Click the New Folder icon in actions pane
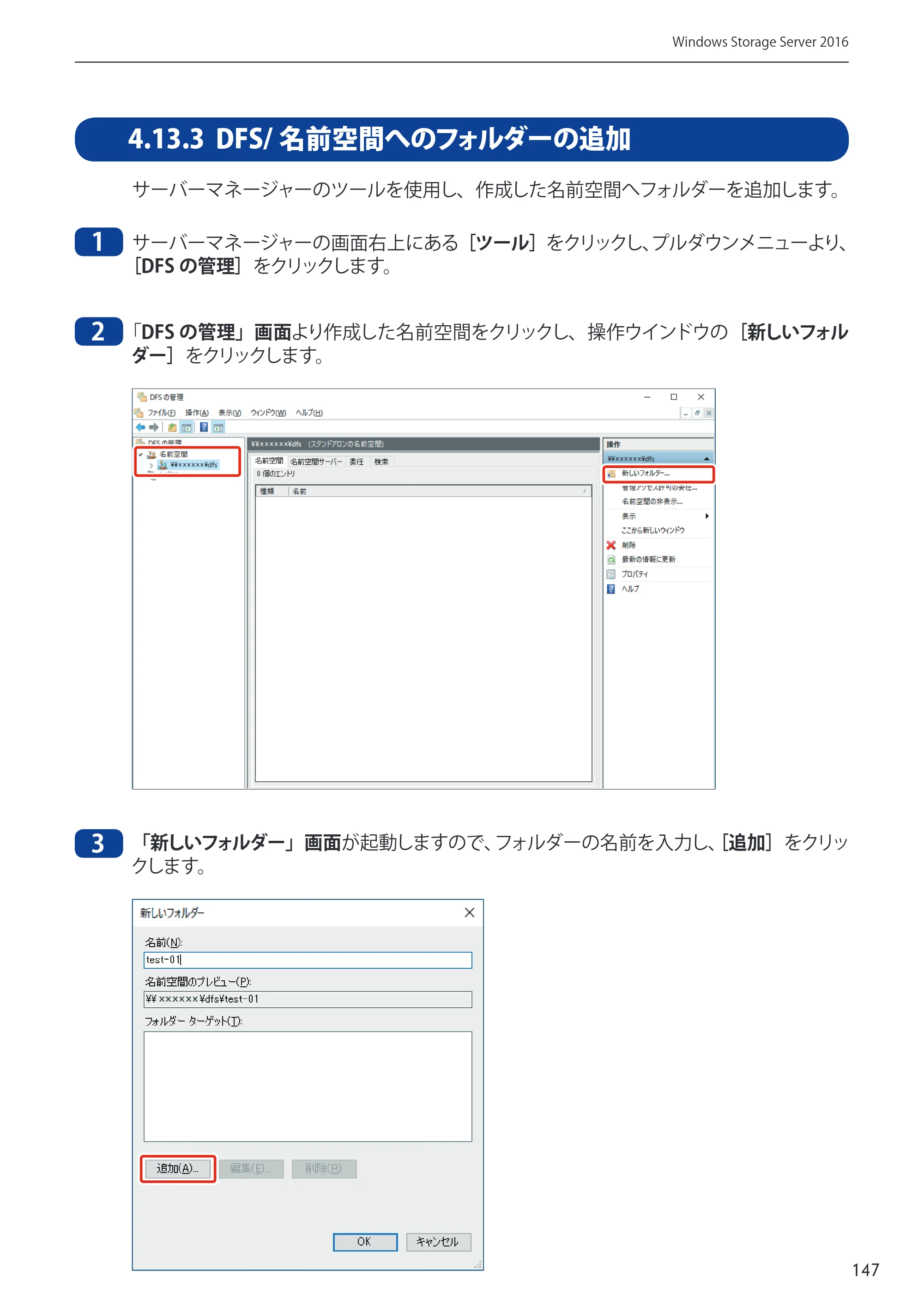The height and width of the screenshot is (1307, 924). tap(612, 474)
